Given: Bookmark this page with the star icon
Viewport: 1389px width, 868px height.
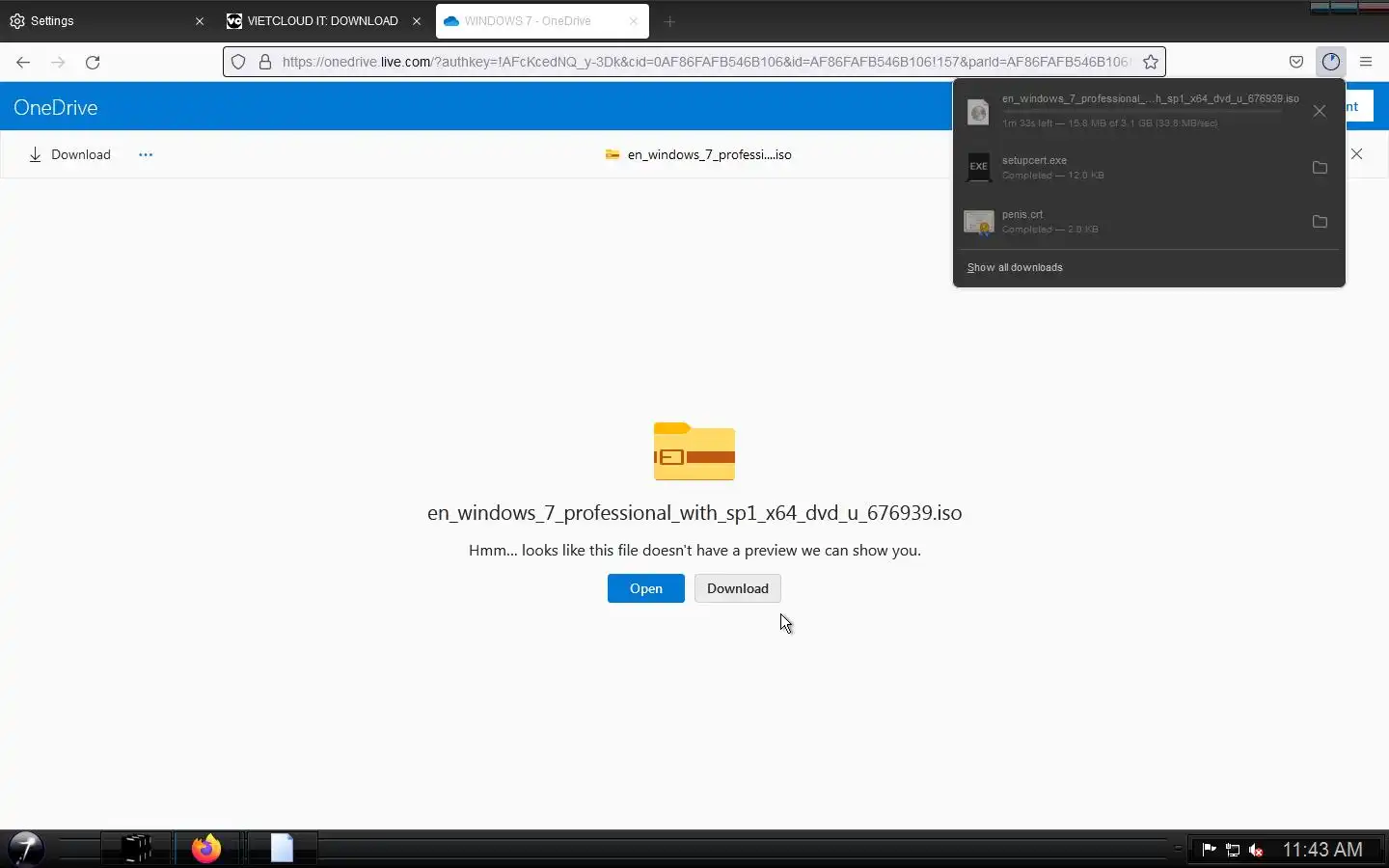Looking at the screenshot, I should click(x=1151, y=62).
